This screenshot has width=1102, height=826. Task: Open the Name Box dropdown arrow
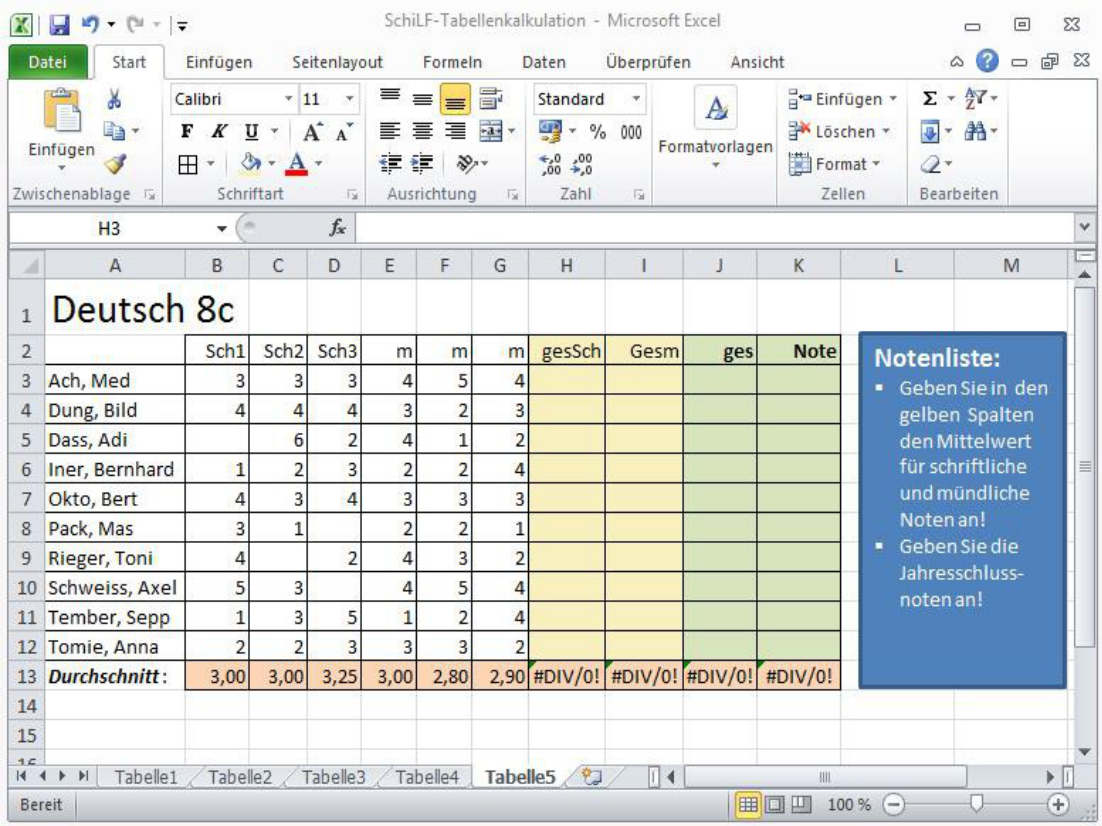(x=222, y=229)
